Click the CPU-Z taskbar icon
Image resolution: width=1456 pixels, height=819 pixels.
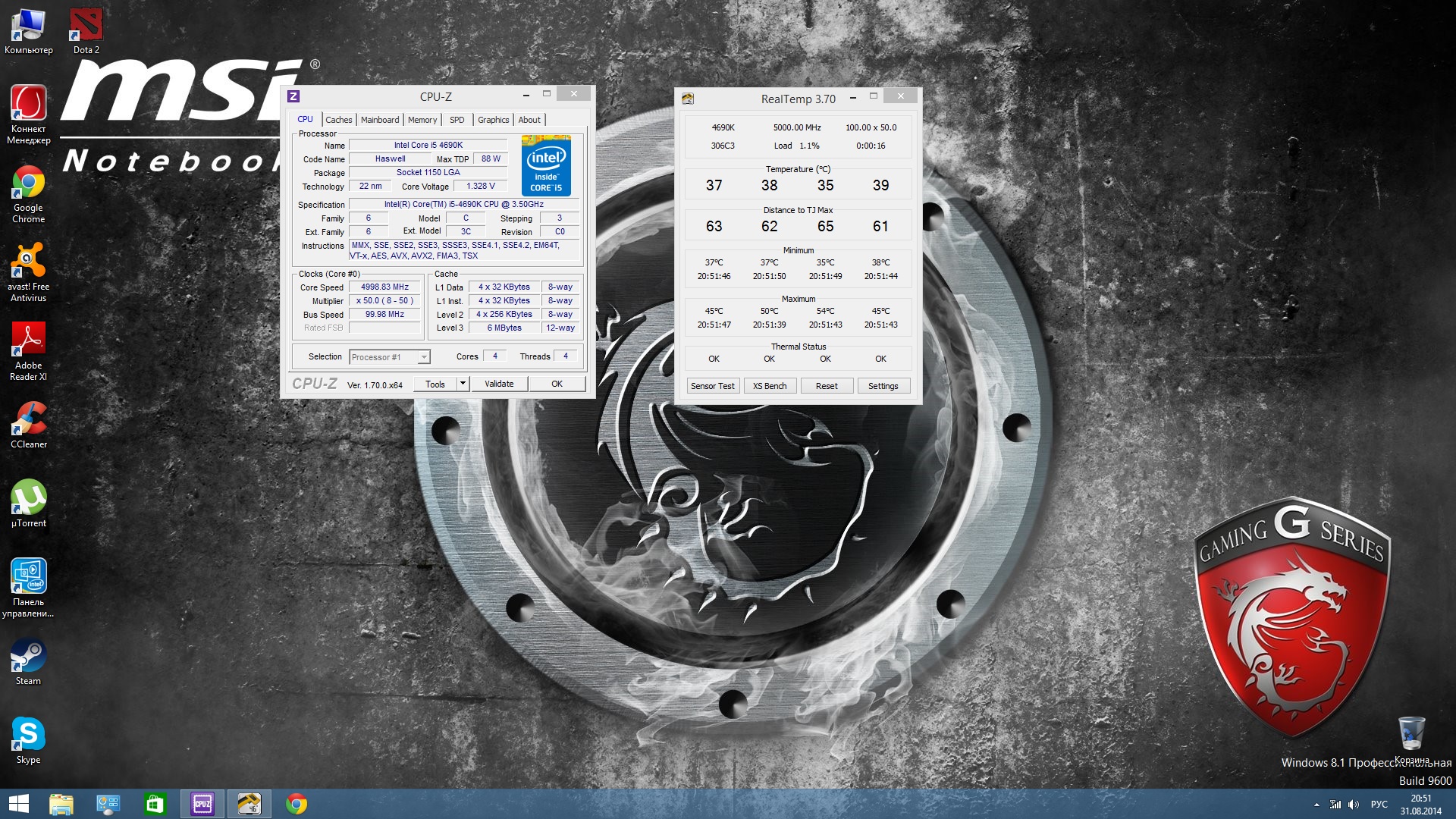pyautogui.click(x=202, y=804)
